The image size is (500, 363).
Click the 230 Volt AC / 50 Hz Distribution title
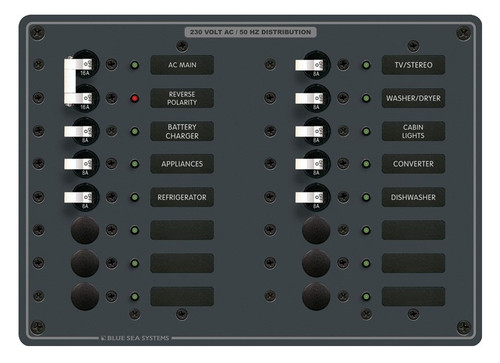click(251, 32)
